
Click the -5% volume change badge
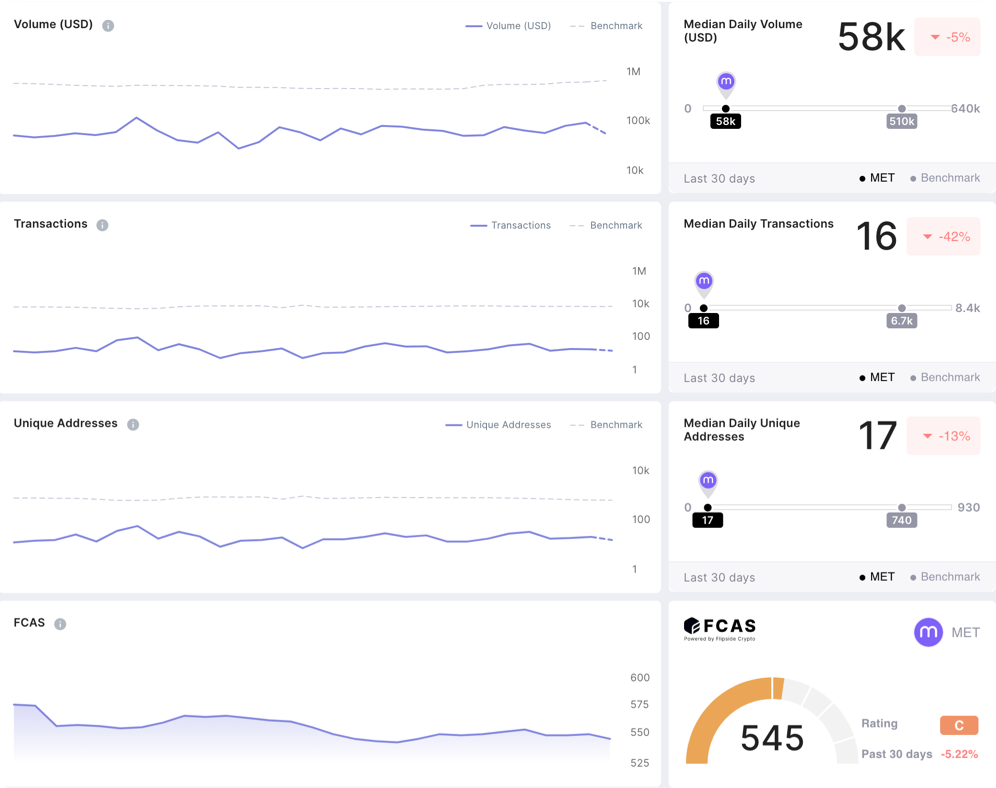click(x=946, y=37)
